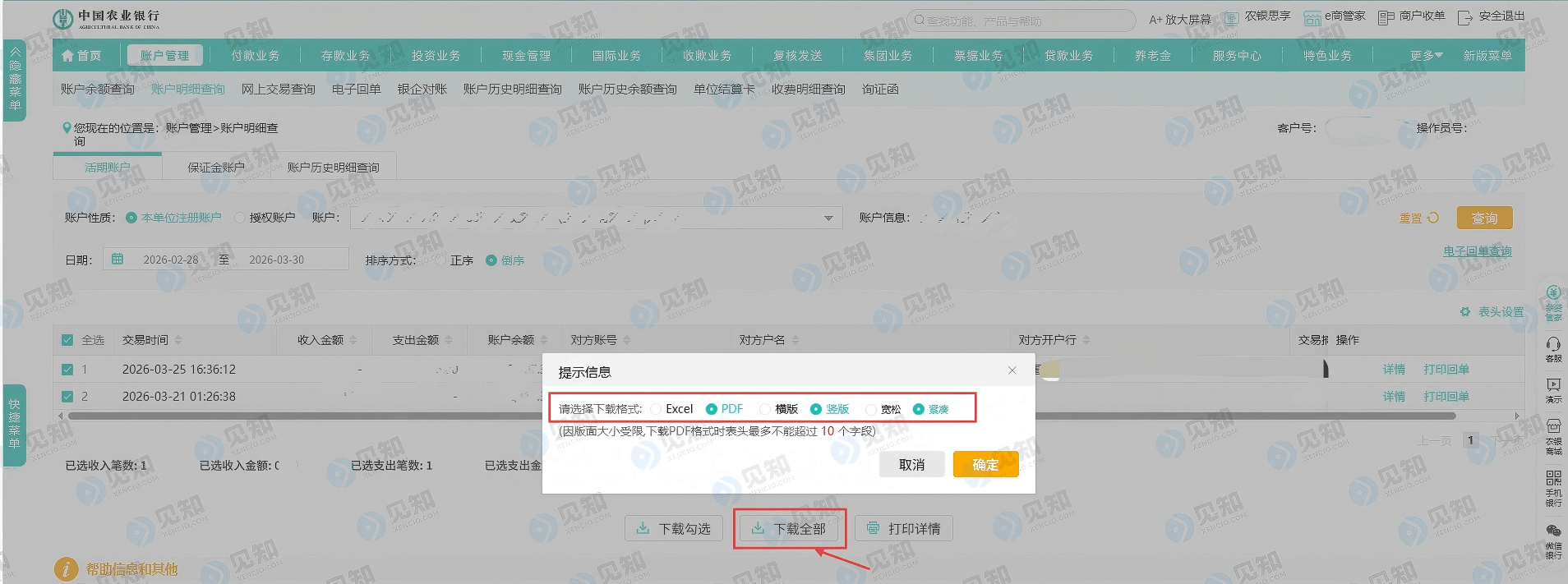
Task: Click the 电子回单查询 link
Action: 1477,251
